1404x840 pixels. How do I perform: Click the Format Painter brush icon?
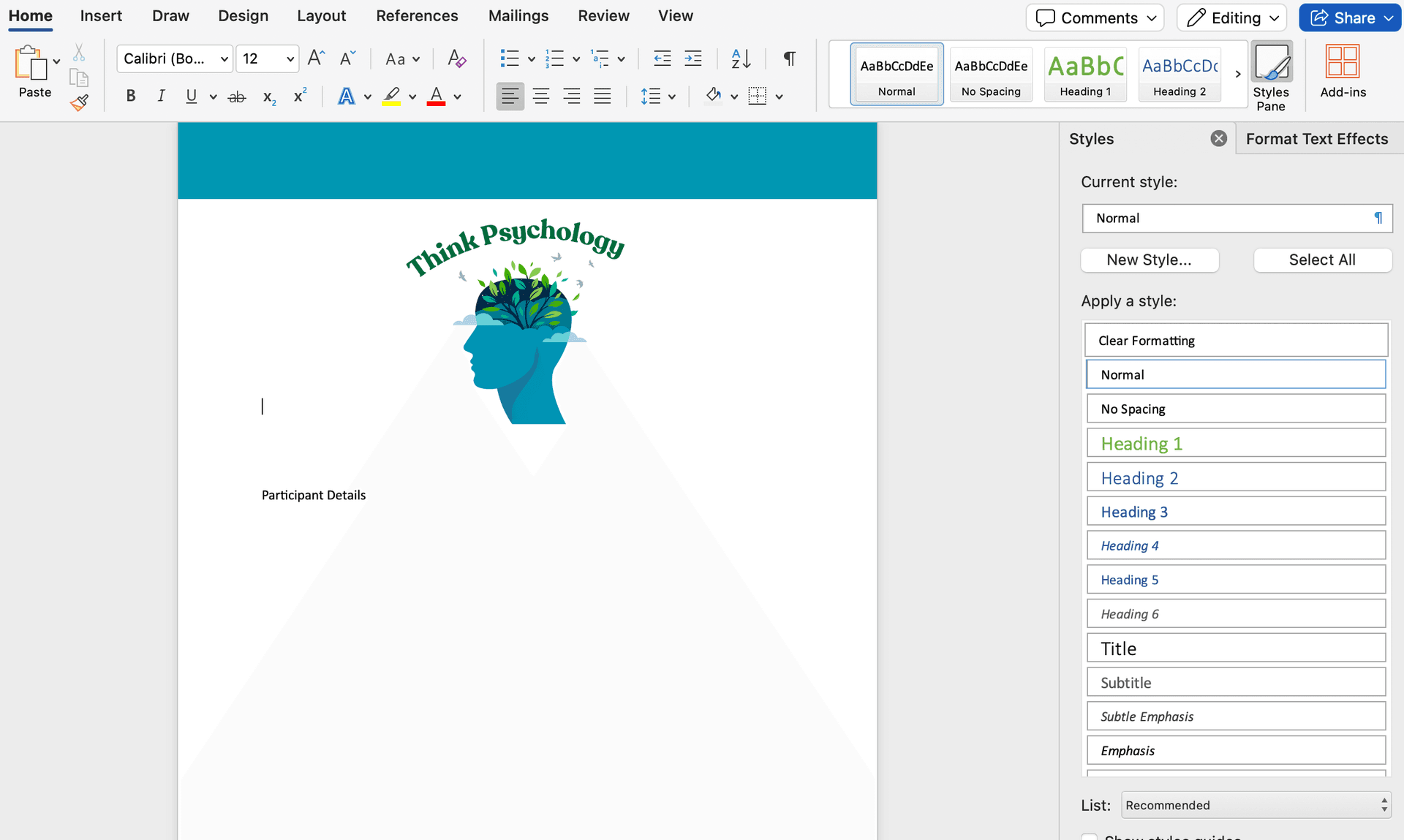79,103
